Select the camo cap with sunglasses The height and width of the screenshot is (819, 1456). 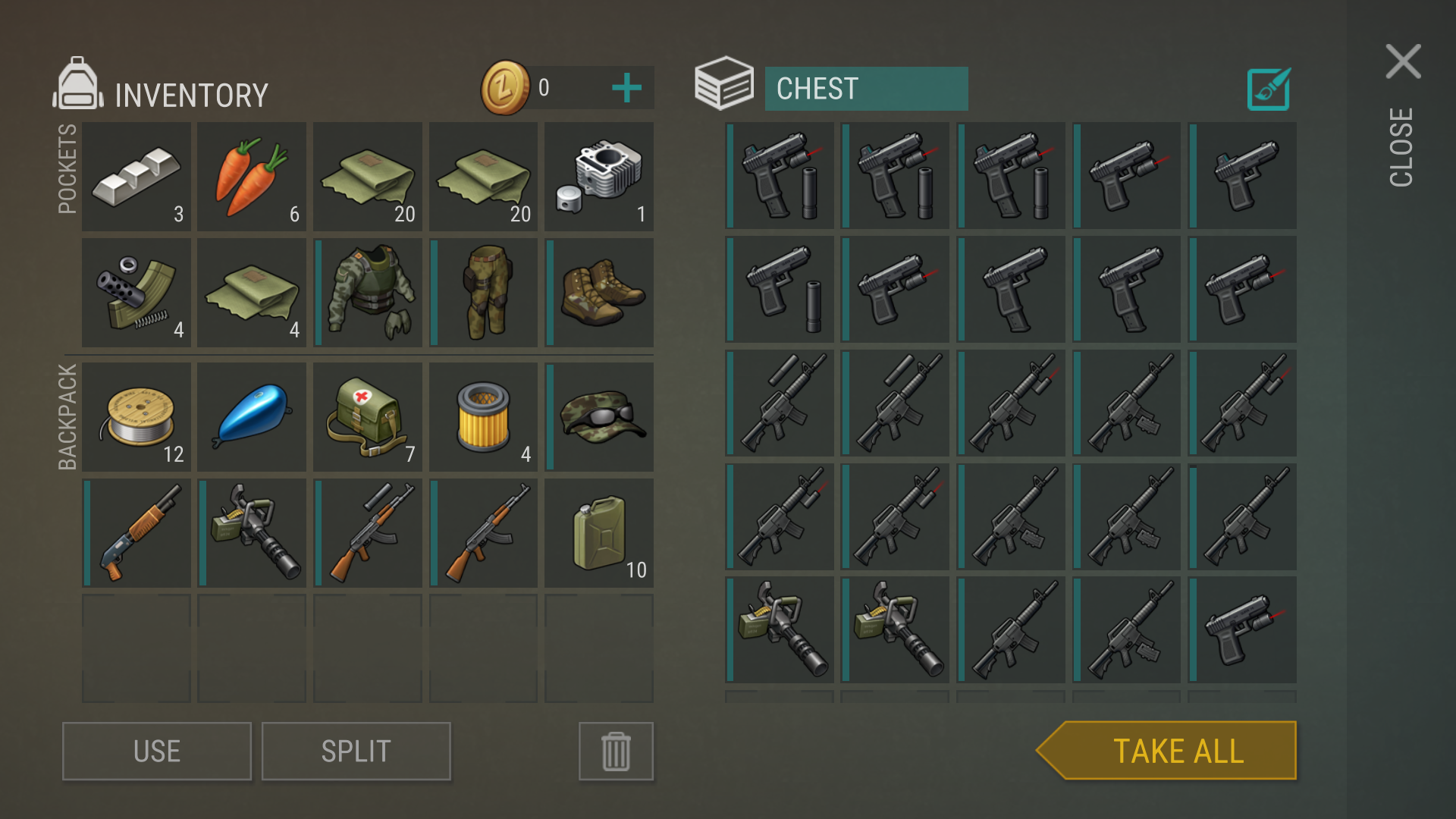[599, 416]
